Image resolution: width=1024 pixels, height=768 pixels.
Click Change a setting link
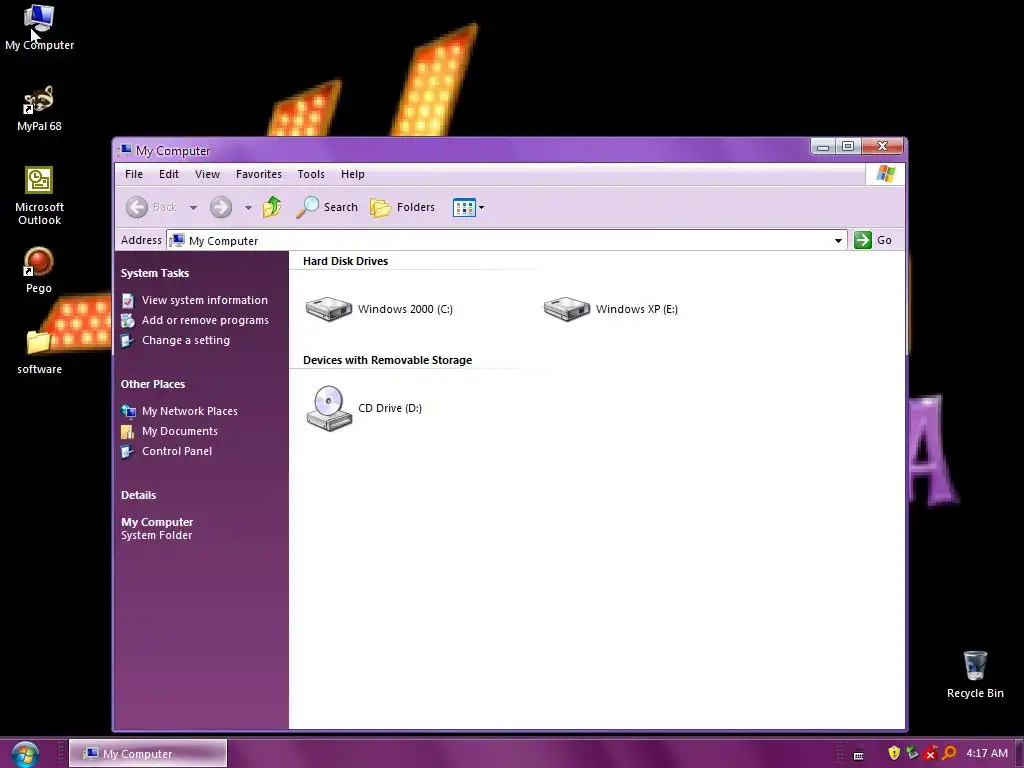coord(176,340)
